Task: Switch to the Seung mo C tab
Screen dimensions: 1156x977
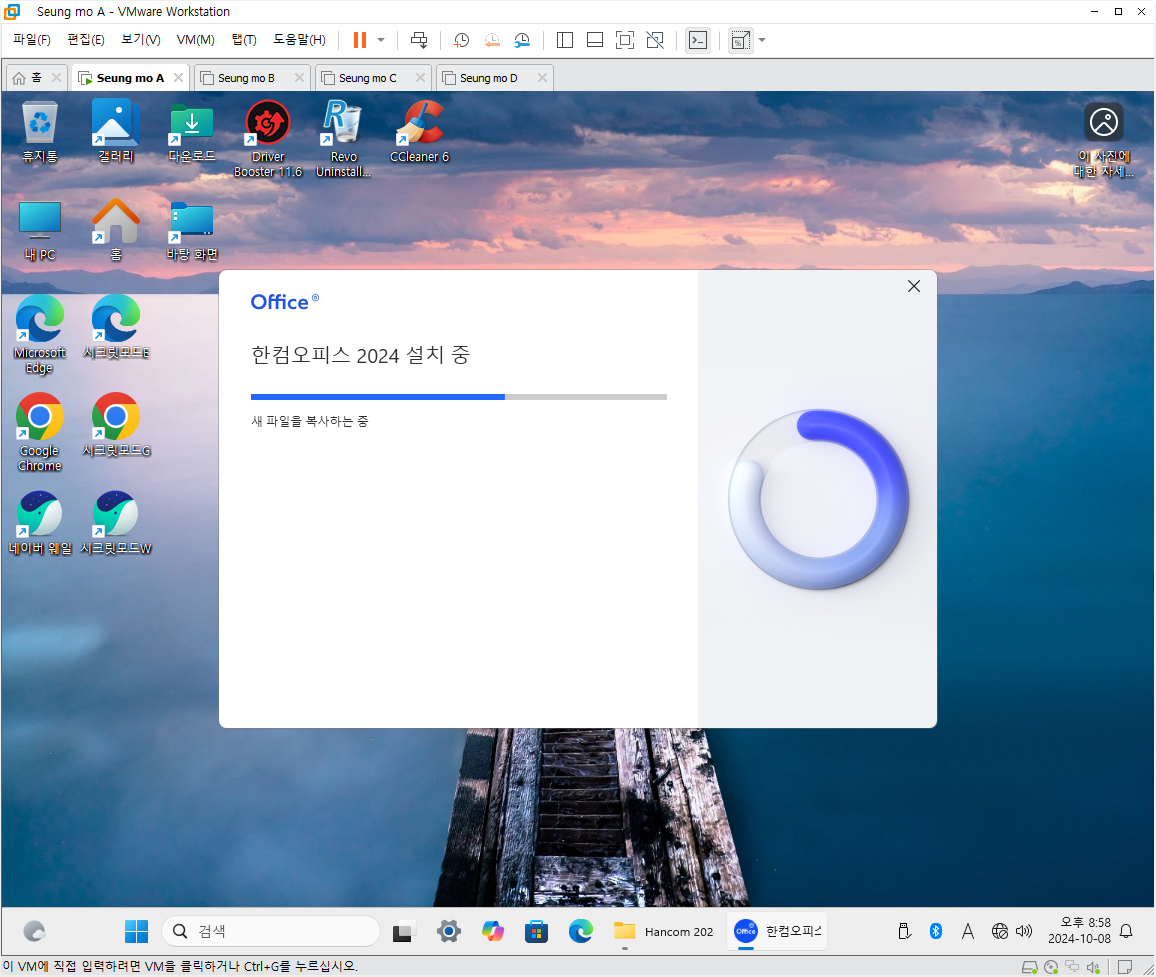Action: 367,77
